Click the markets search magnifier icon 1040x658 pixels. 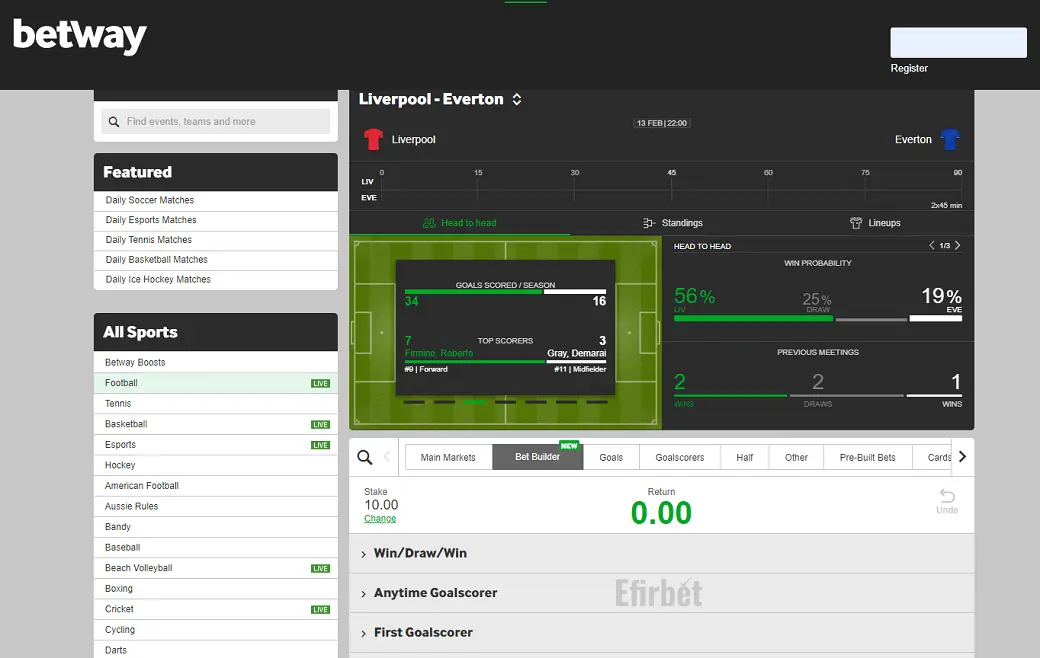[x=365, y=457]
